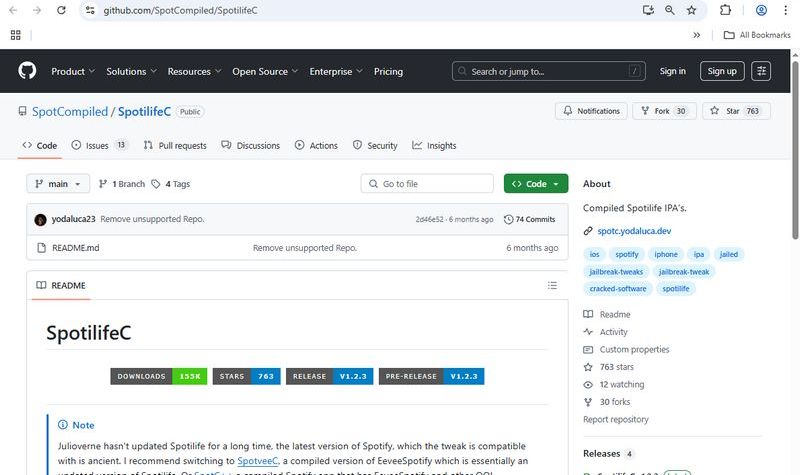Open the Chrome three-dot menu
The width and height of the screenshot is (800, 475).
tap(786, 10)
